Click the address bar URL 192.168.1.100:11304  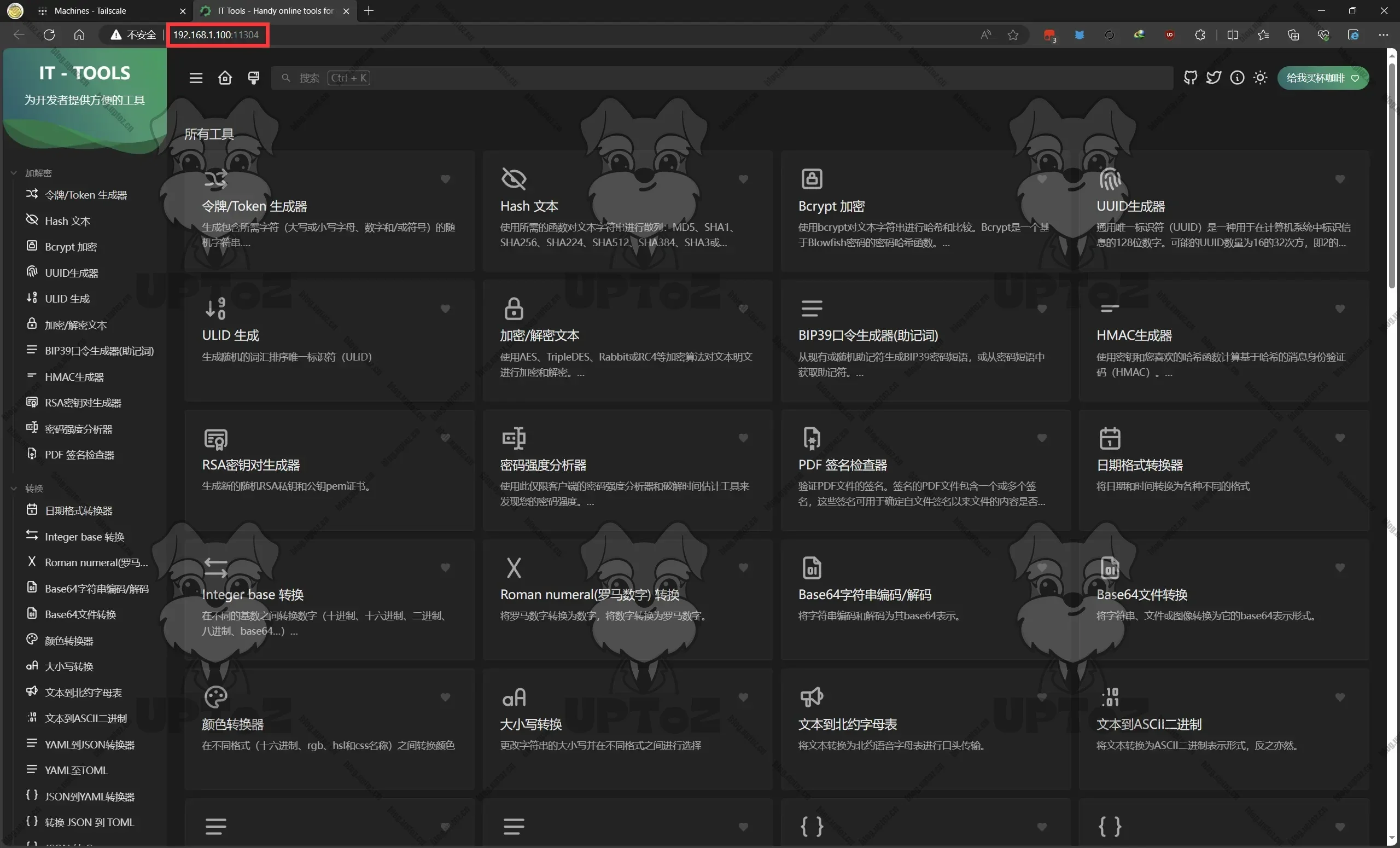216,34
